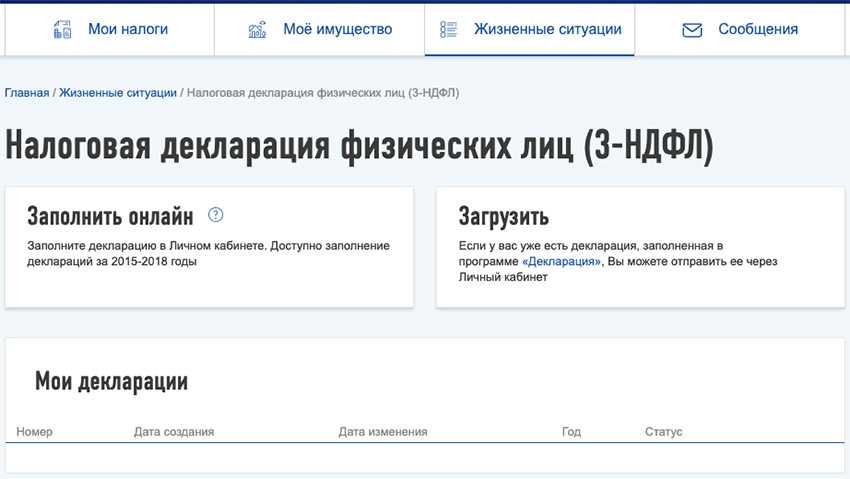This screenshot has width=850, height=479.
Task: Click the Моё имущество property icon
Action: [257, 30]
